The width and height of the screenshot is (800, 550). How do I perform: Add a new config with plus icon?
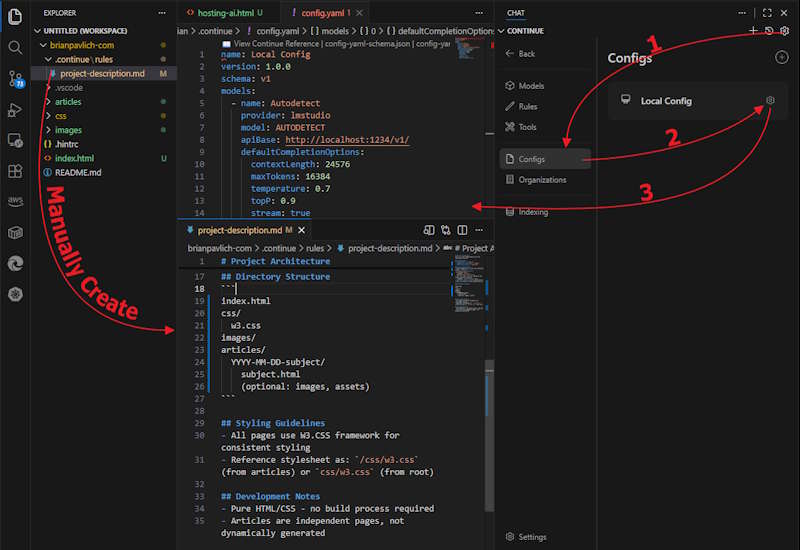click(781, 57)
